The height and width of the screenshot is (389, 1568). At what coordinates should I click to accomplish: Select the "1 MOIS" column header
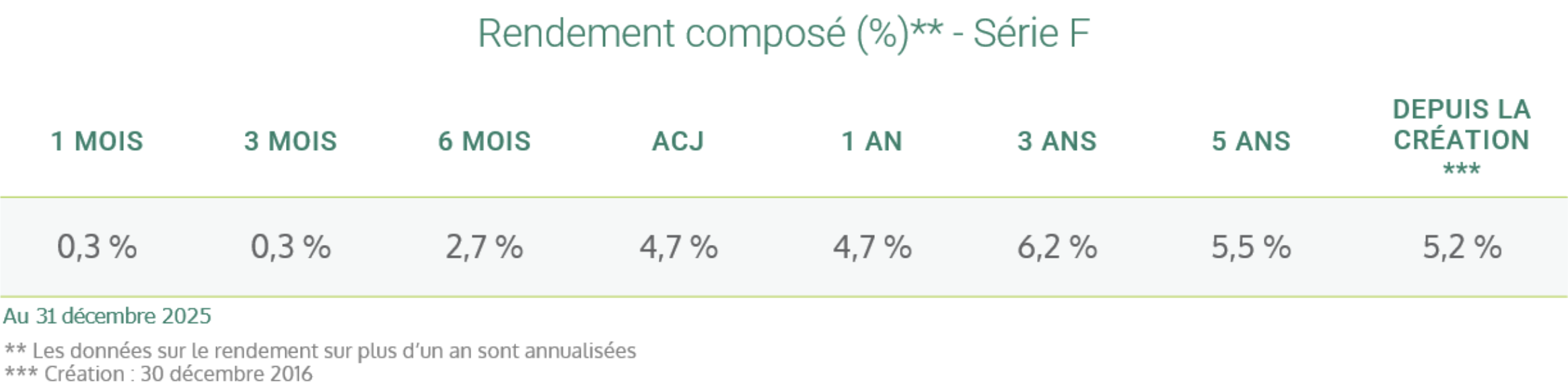point(98,141)
